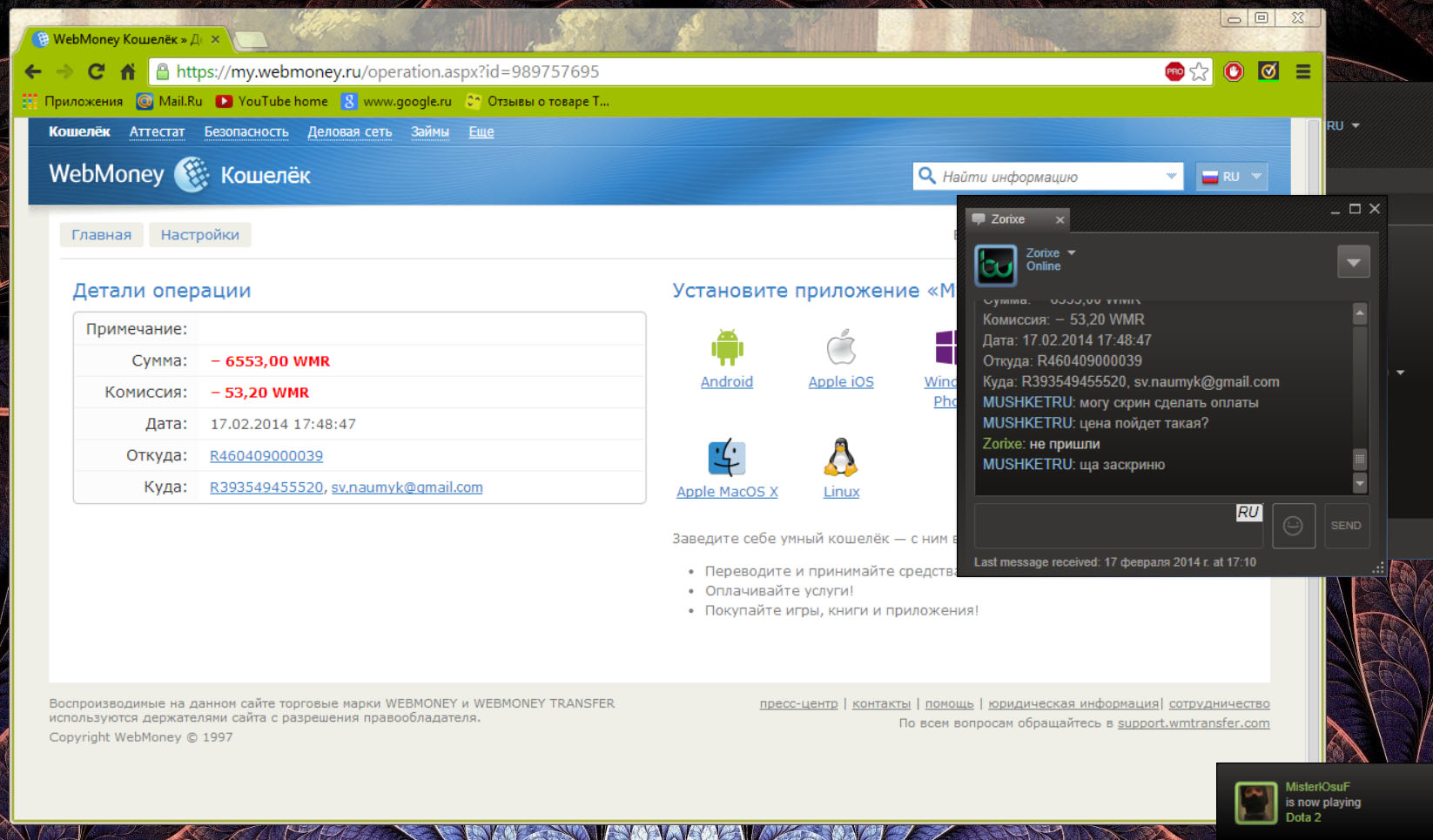This screenshot has width=1433, height=840.
Task: Click the Apple iOS logo icon
Action: tap(841, 347)
